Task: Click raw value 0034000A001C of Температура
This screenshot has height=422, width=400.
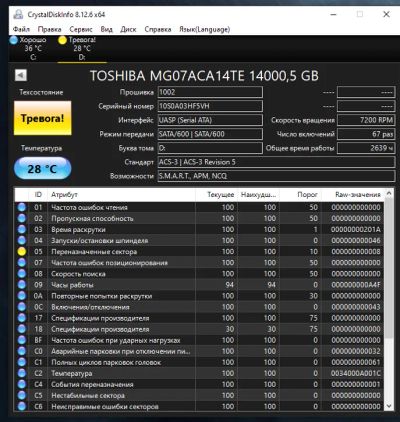Action: (x=356, y=373)
